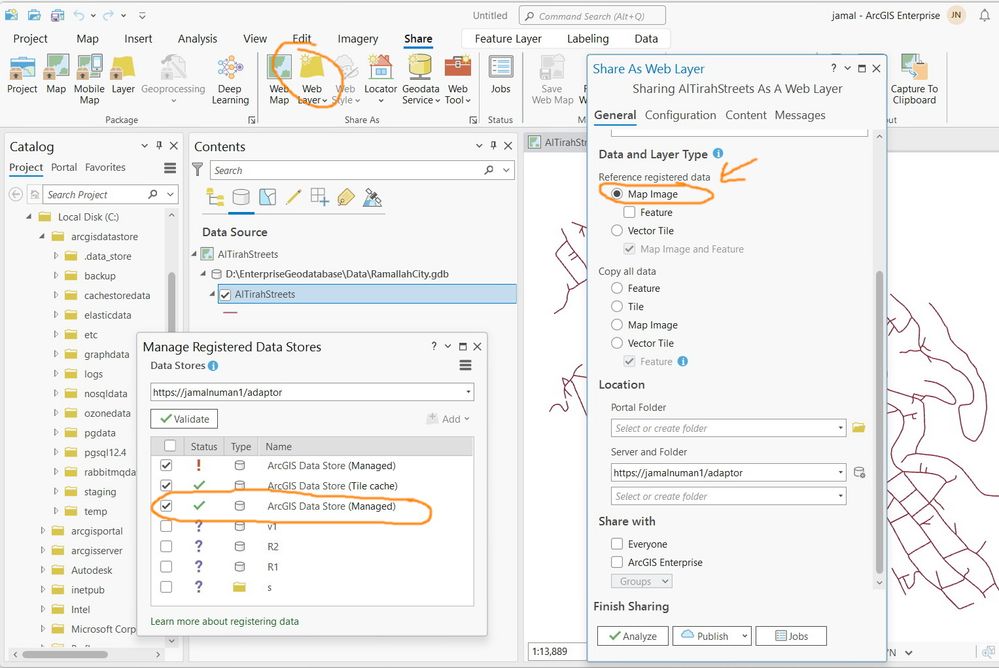Click the Validate button
999x668 pixels.
pos(184,419)
